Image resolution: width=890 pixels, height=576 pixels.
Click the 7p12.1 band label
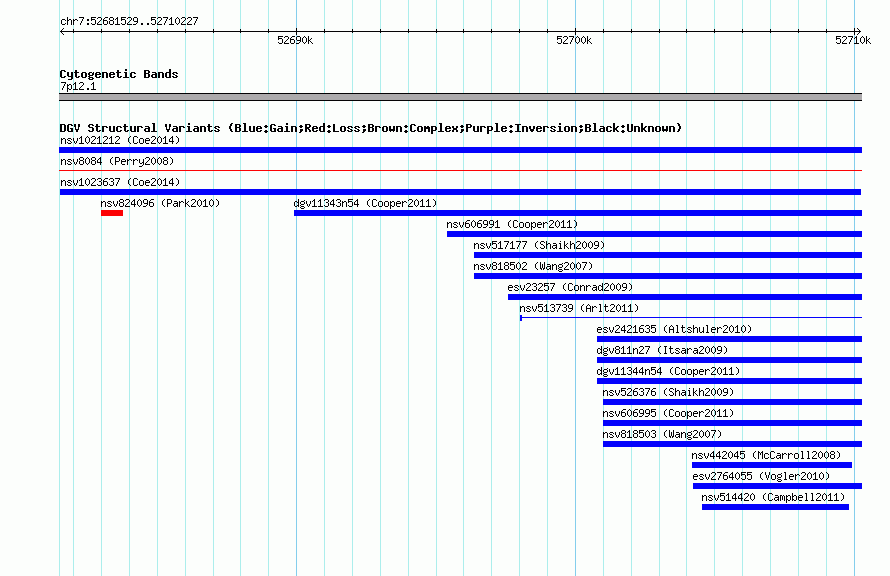(x=78, y=86)
